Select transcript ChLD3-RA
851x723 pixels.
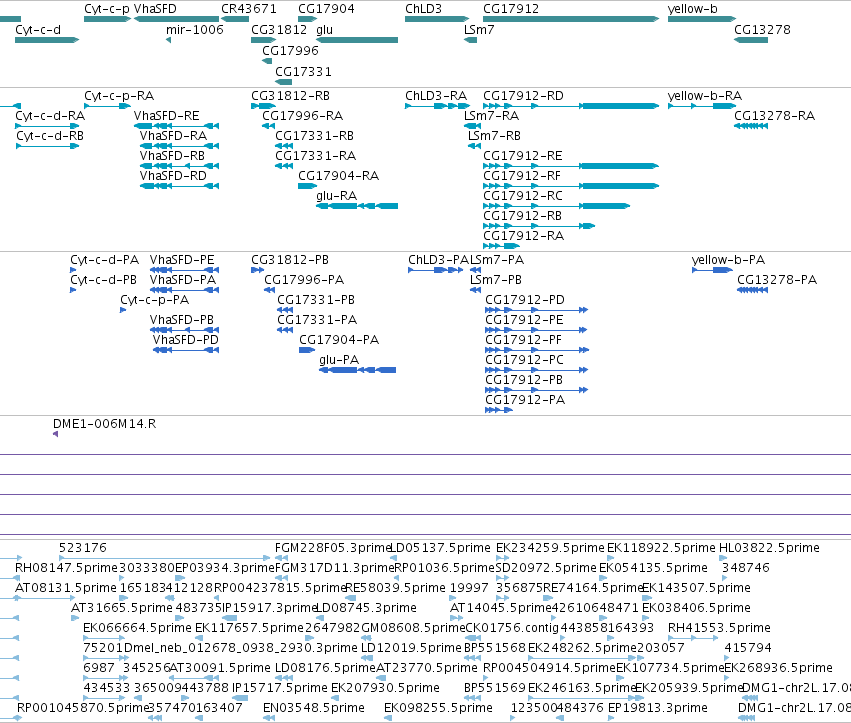[x=436, y=96]
